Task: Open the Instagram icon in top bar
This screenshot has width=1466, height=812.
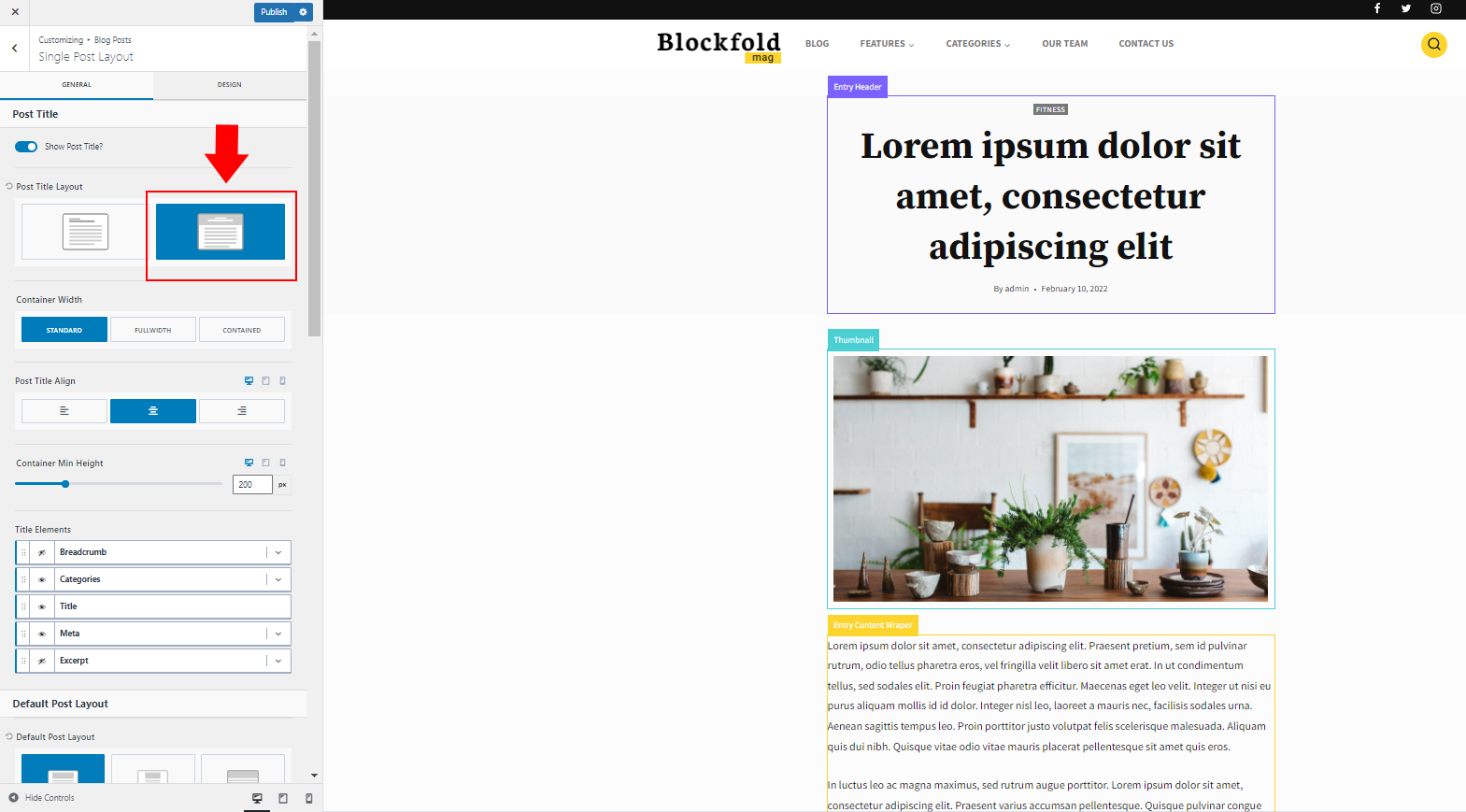Action: (x=1436, y=8)
